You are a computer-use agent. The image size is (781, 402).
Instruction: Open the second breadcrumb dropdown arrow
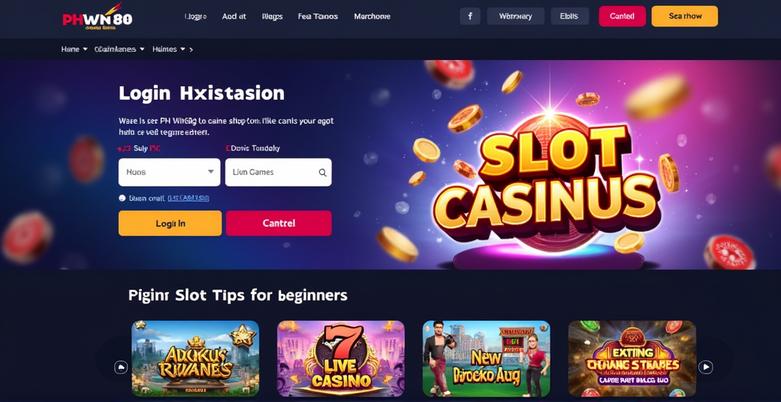point(142,49)
